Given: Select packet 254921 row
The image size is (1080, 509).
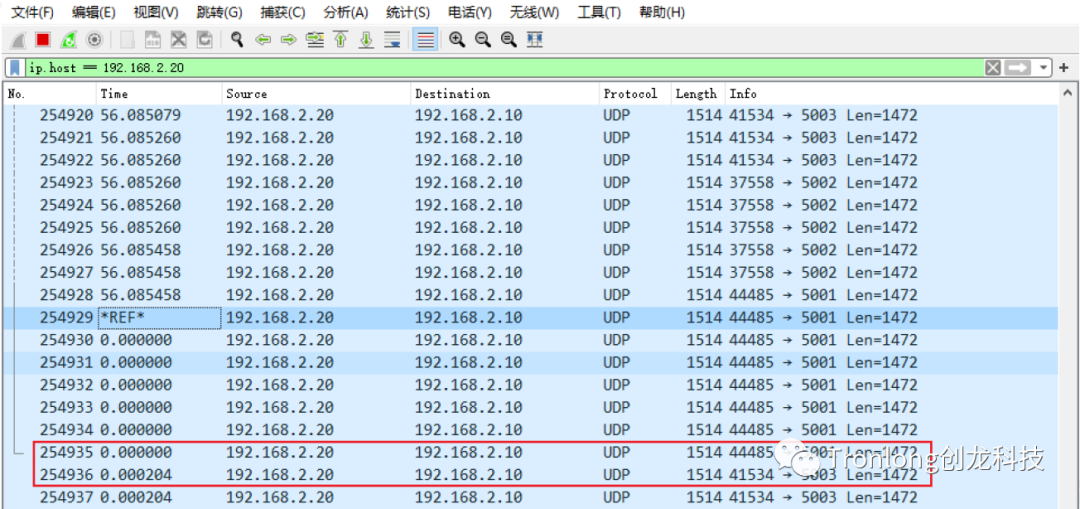Looking at the screenshot, I should click(x=531, y=138).
